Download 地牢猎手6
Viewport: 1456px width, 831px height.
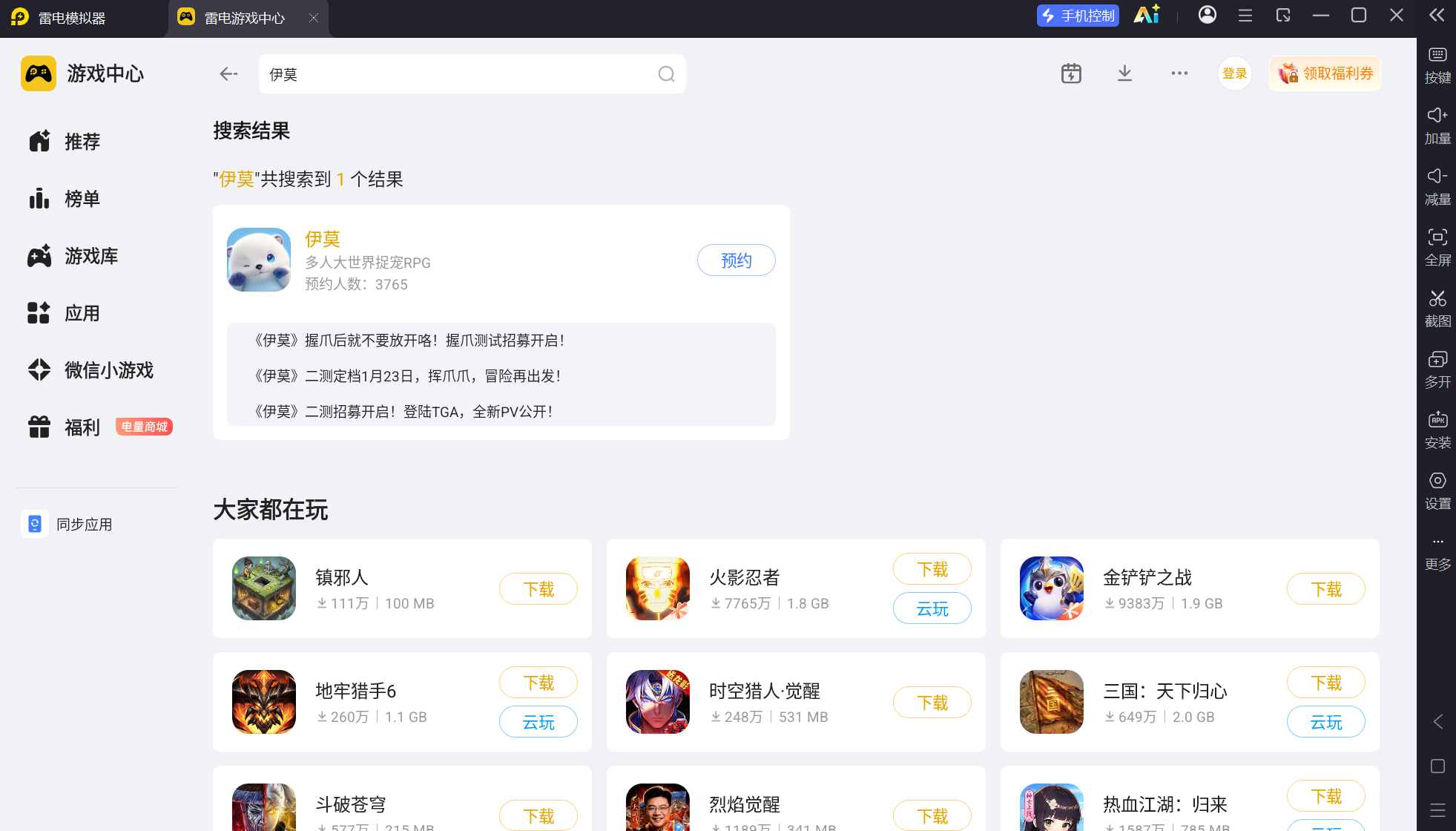[538, 683]
